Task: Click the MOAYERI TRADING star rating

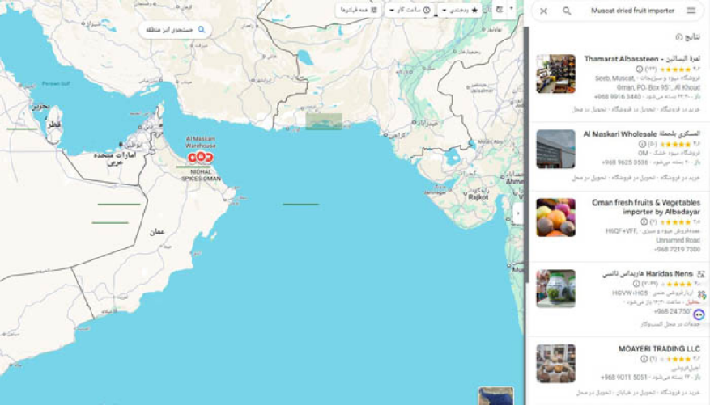Action: 675,359
